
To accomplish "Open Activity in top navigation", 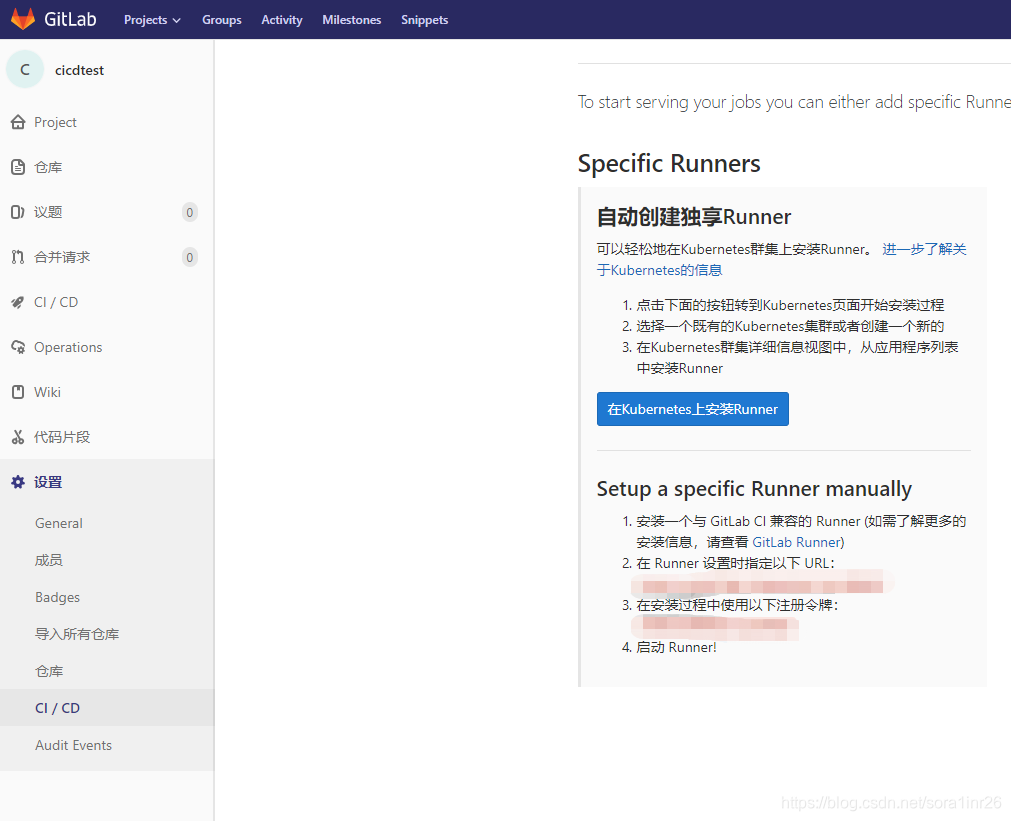I will (x=282, y=20).
